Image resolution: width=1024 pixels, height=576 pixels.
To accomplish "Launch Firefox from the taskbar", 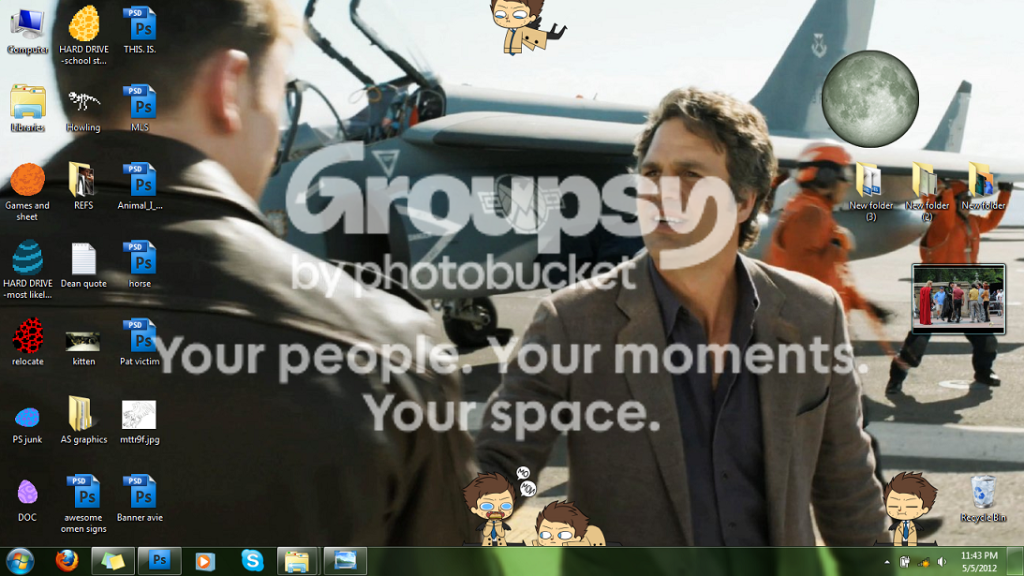I will pyautogui.click(x=67, y=561).
